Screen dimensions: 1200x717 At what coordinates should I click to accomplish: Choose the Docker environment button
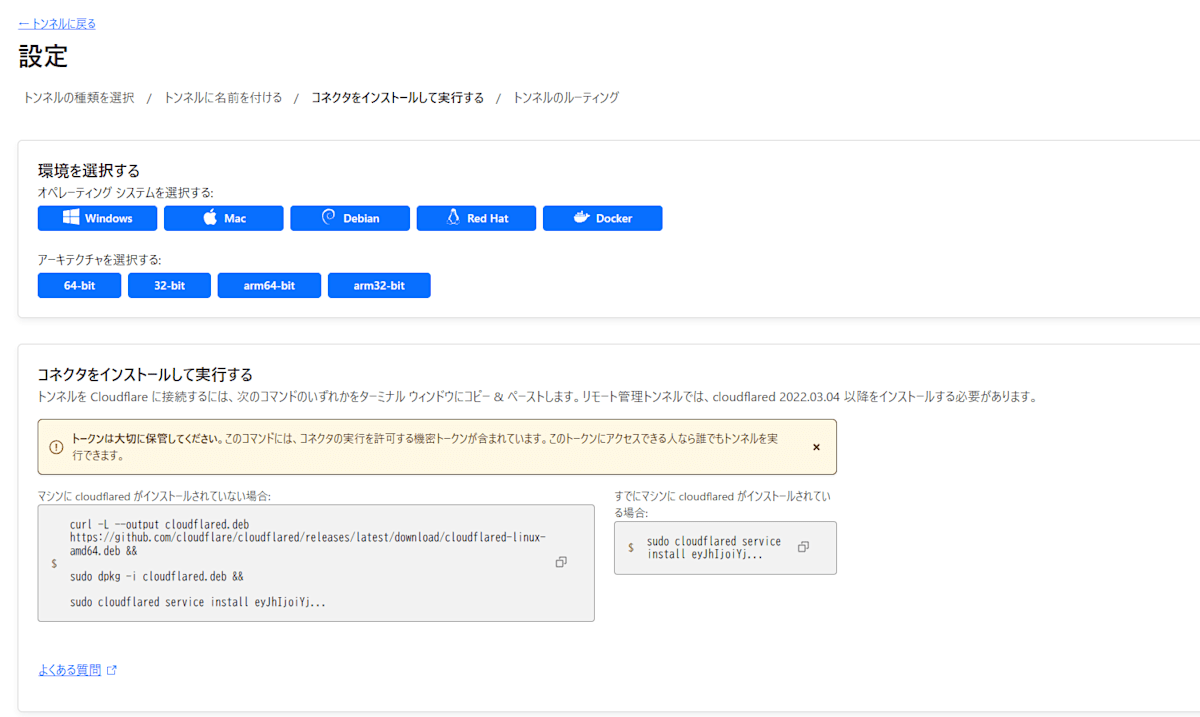602,218
